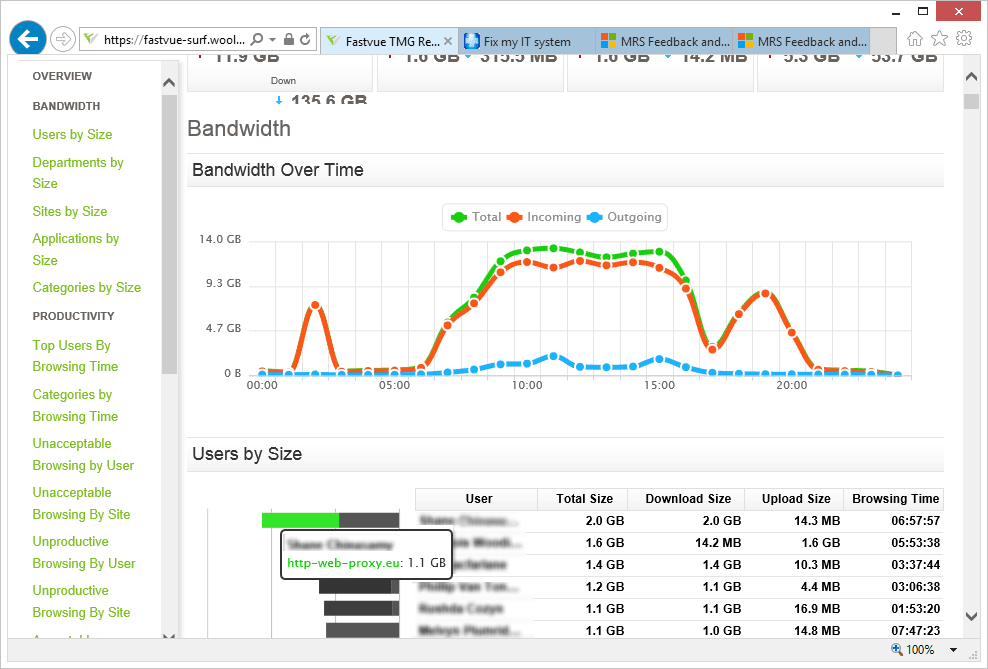Screen dimensions: 988x669
Task: Expand the address bar dropdown arrow
Action: click(x=272, y=40)
